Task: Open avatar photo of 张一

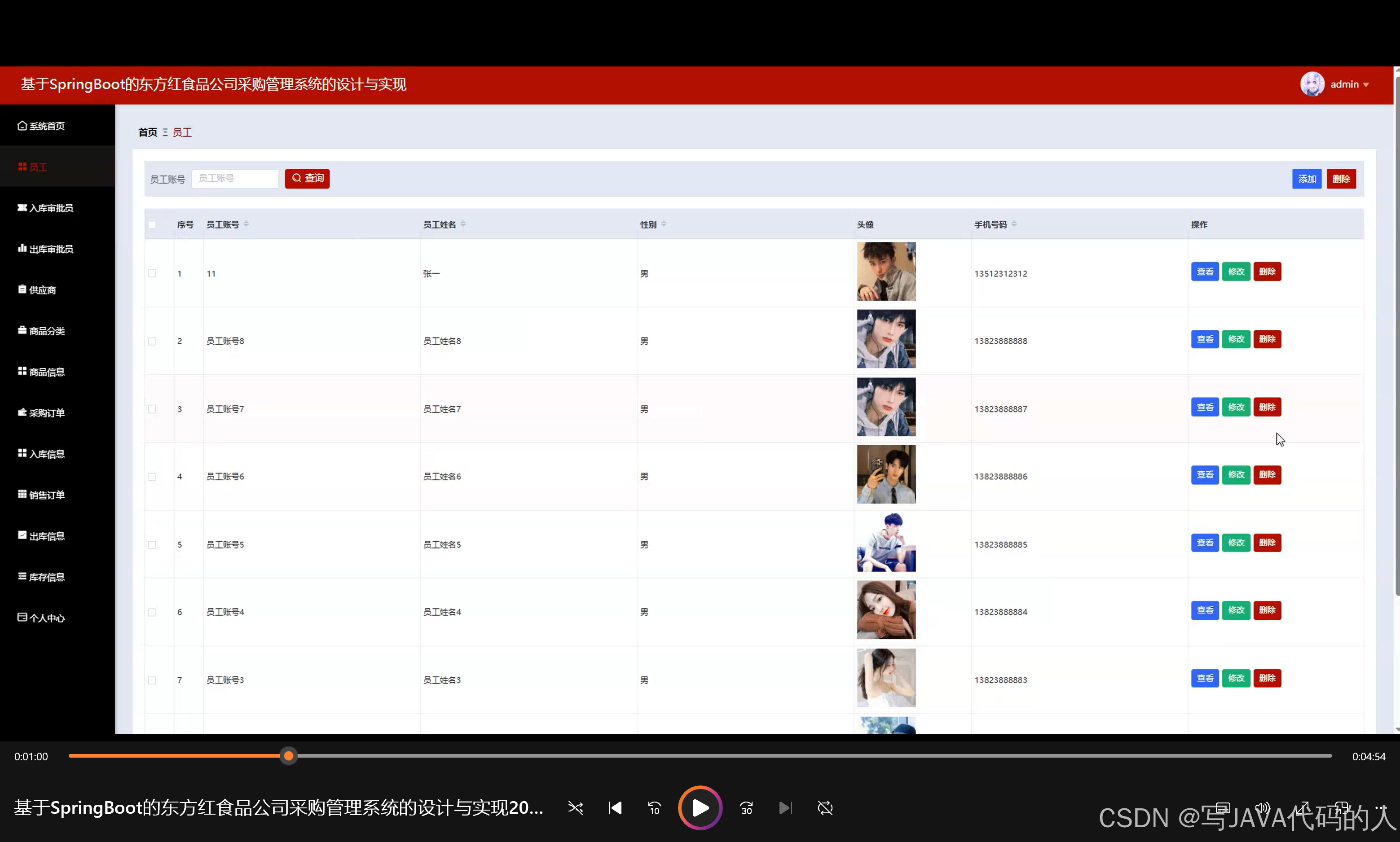Action: [886, 271]
